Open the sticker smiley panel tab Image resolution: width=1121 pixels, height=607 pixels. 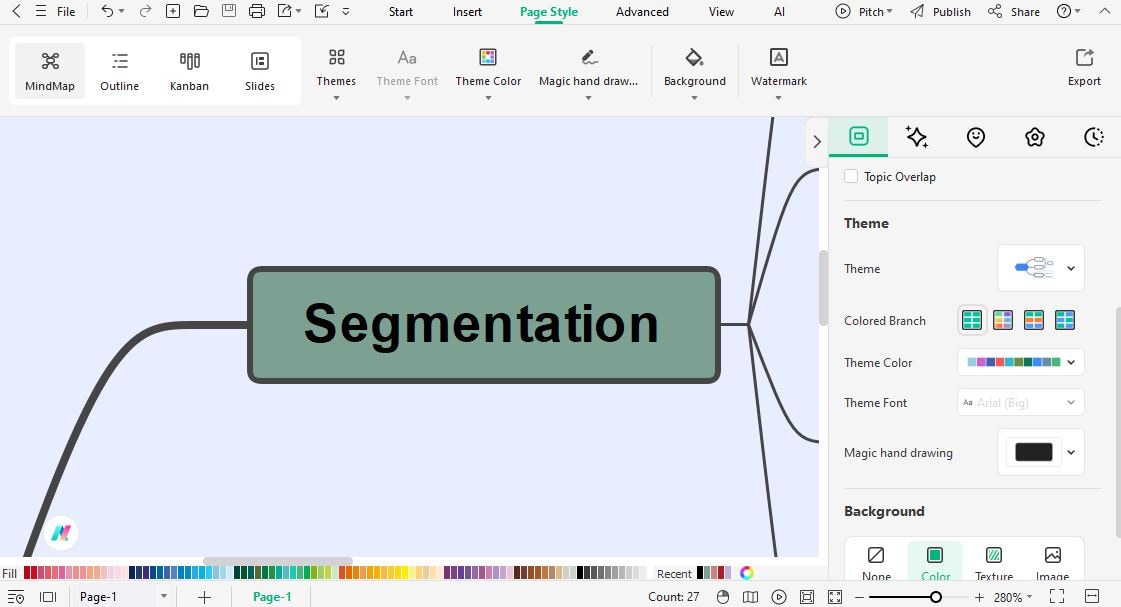click(976, 137)
